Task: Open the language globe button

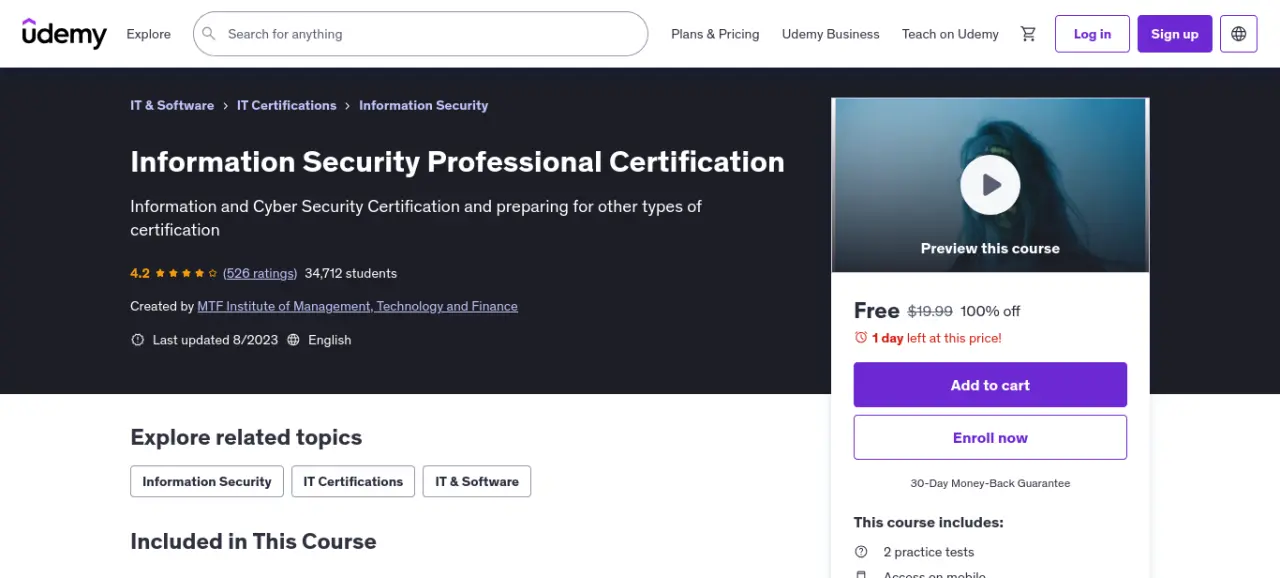Action: tap(1239, 34)
